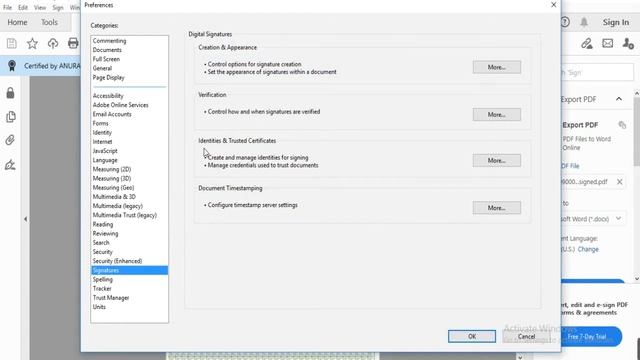Image resolution: width=640 pixels, height=360 pixels.
Task: Remove the selected signed.pdf file
Action: click(620, 182)
